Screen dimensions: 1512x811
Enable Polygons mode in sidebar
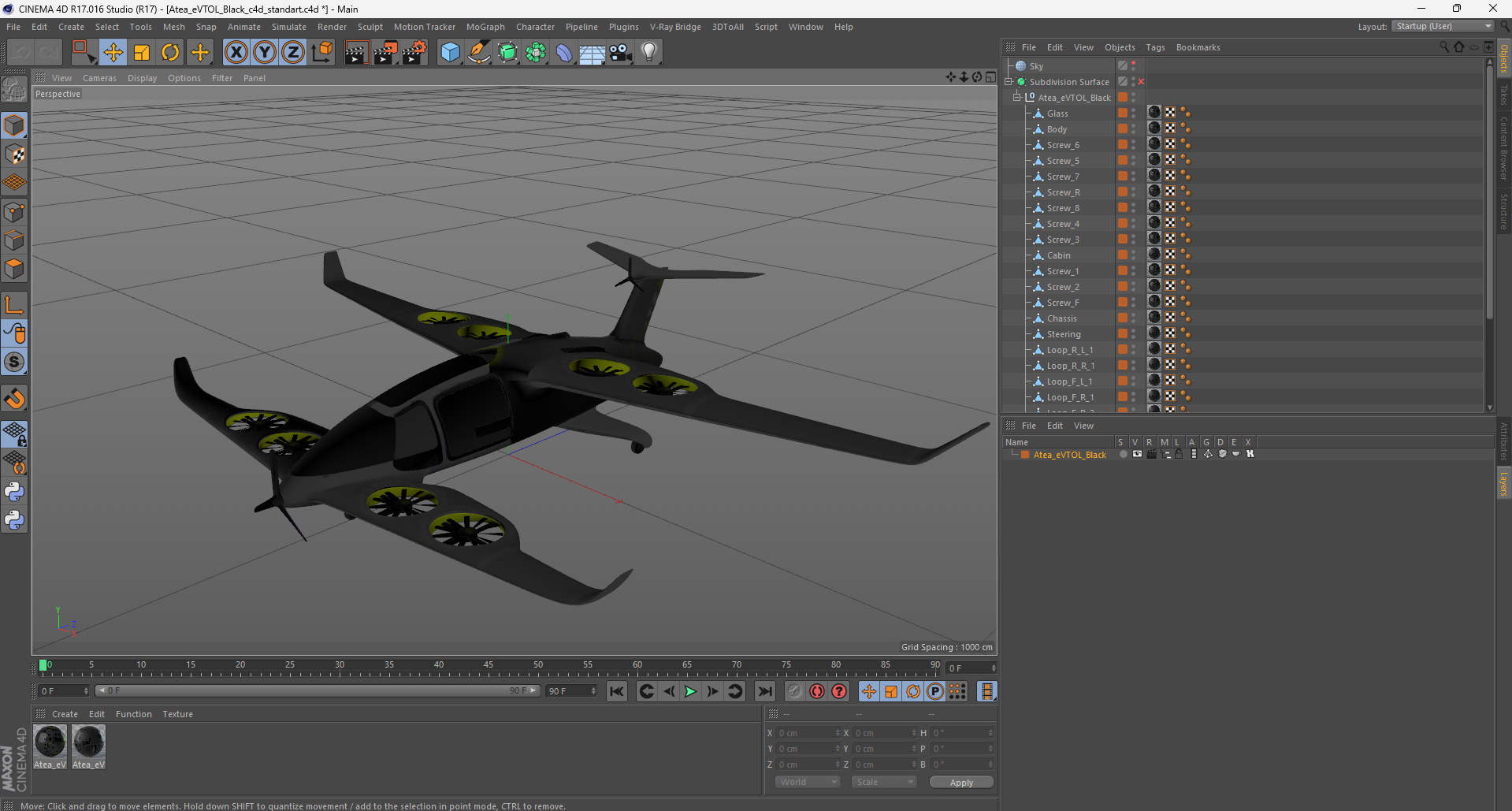click(14, 269)
